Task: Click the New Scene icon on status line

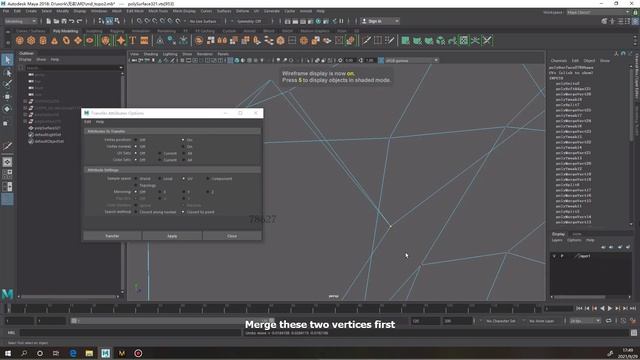Action: 49,21
